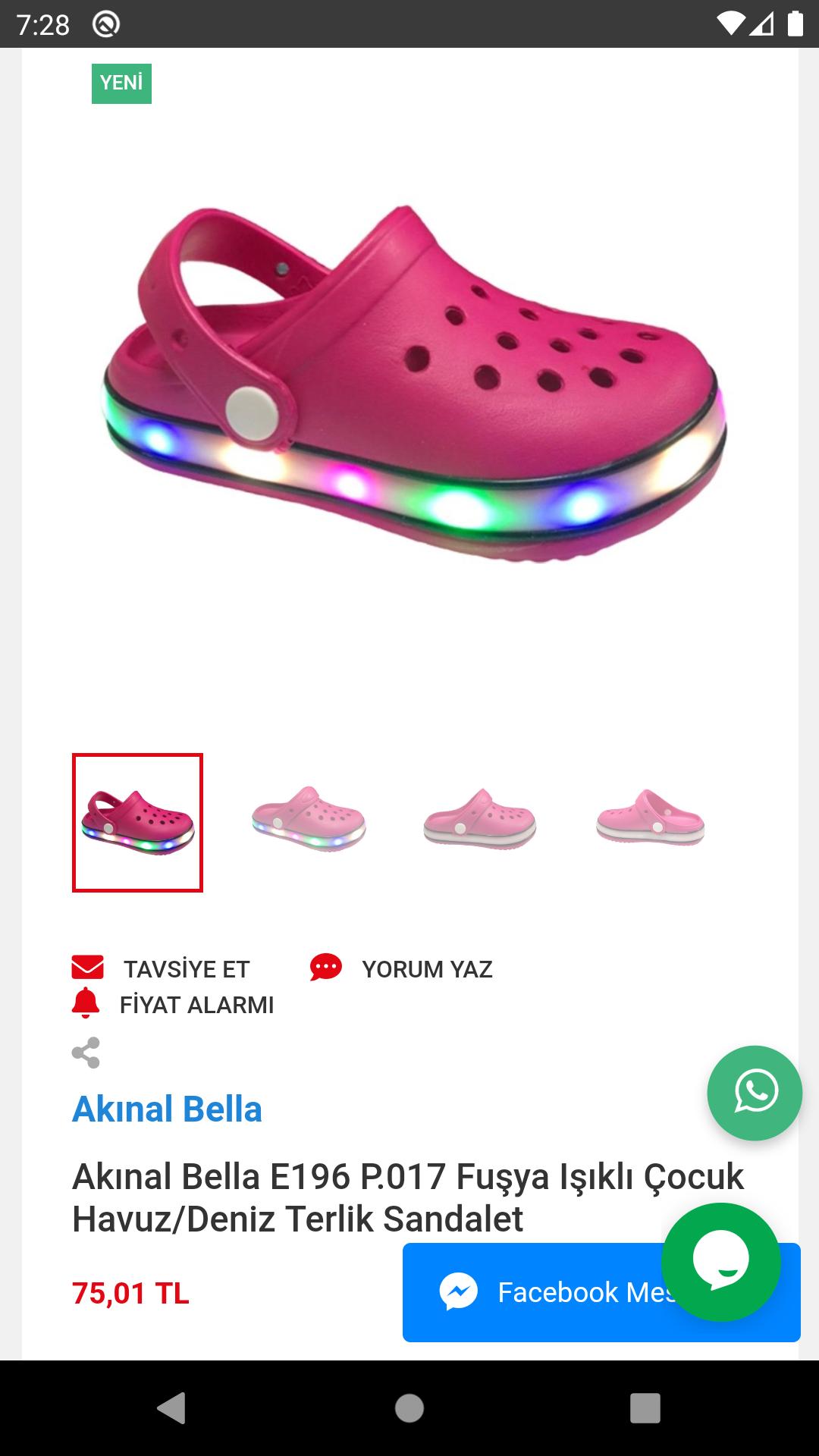Tap the red envelope recommend icon
The image size is (819, 1456).
pos(87,968)
